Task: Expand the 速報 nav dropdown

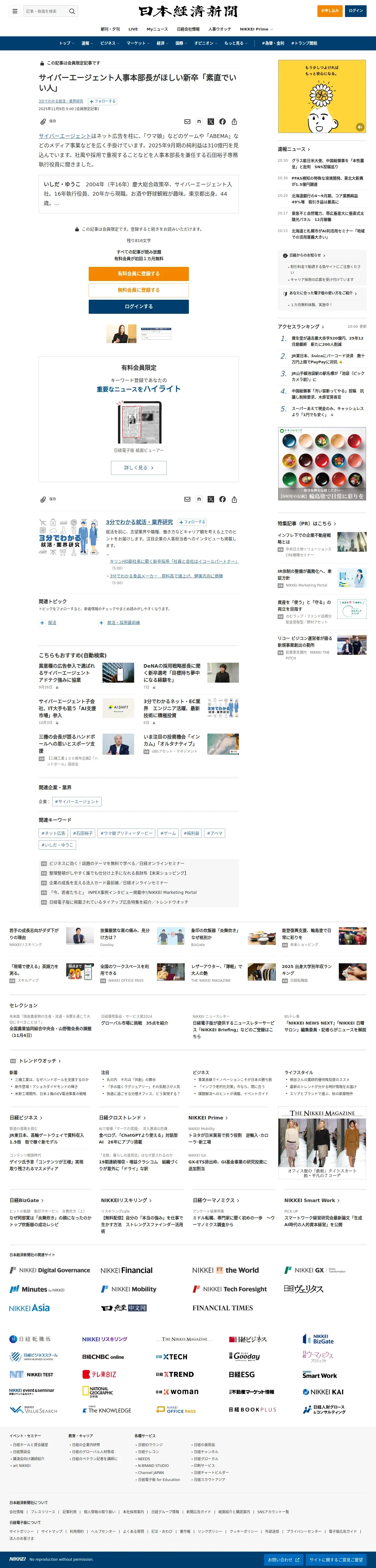Action: [x=88, y=43]
